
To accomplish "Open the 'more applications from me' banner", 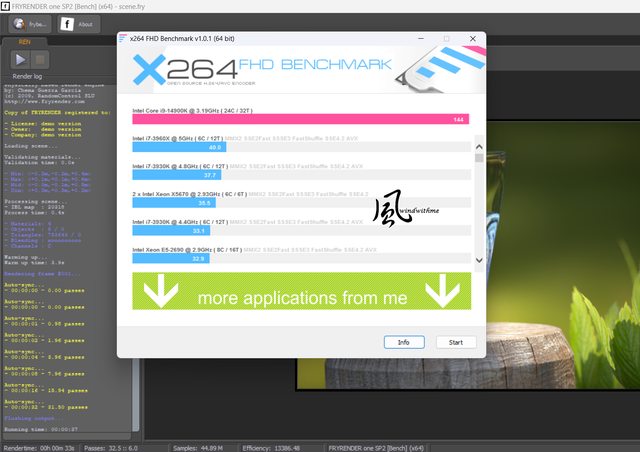I will [301, 297].
